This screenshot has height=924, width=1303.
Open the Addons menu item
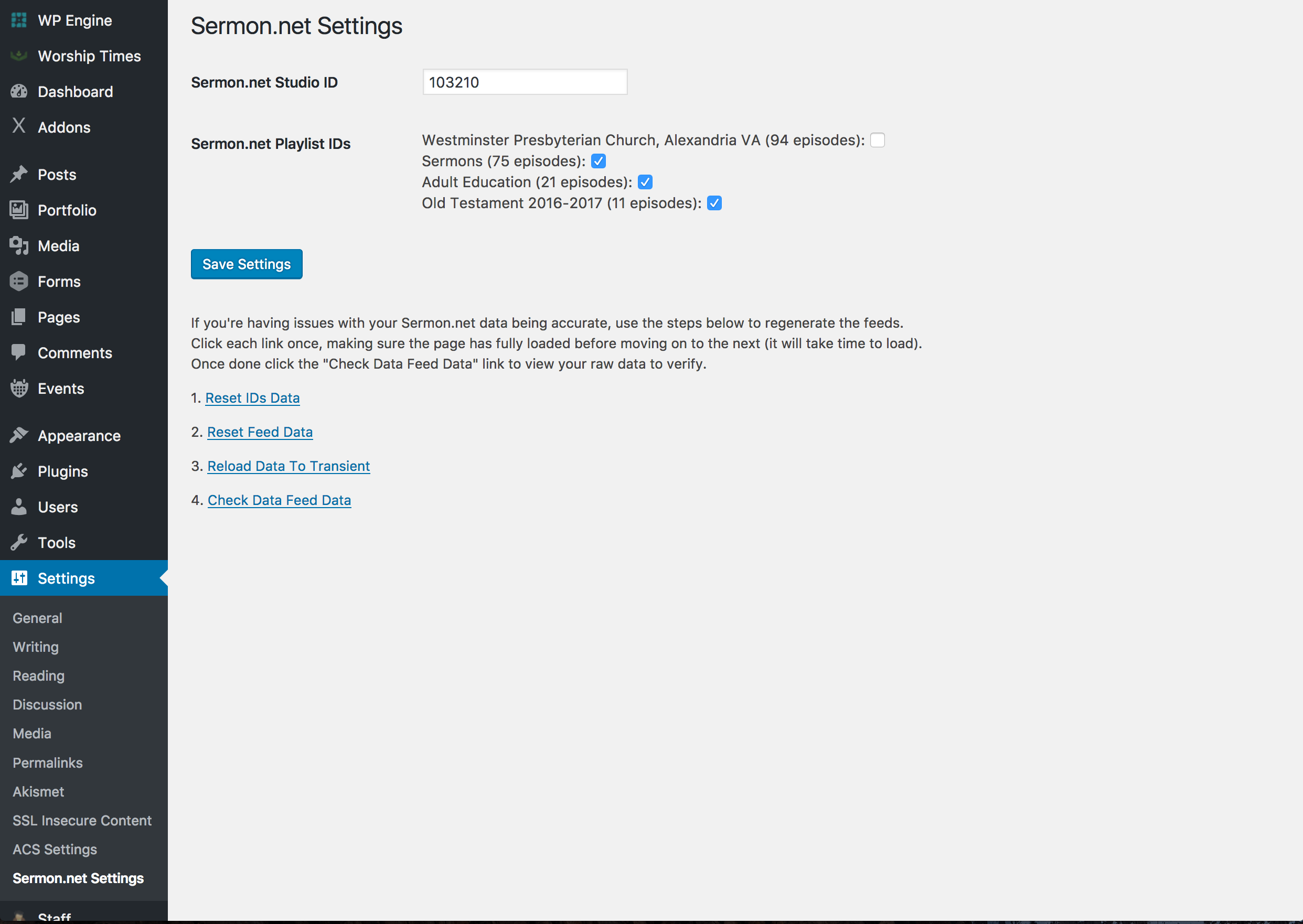pyautogui.click(x=65, y=127)
